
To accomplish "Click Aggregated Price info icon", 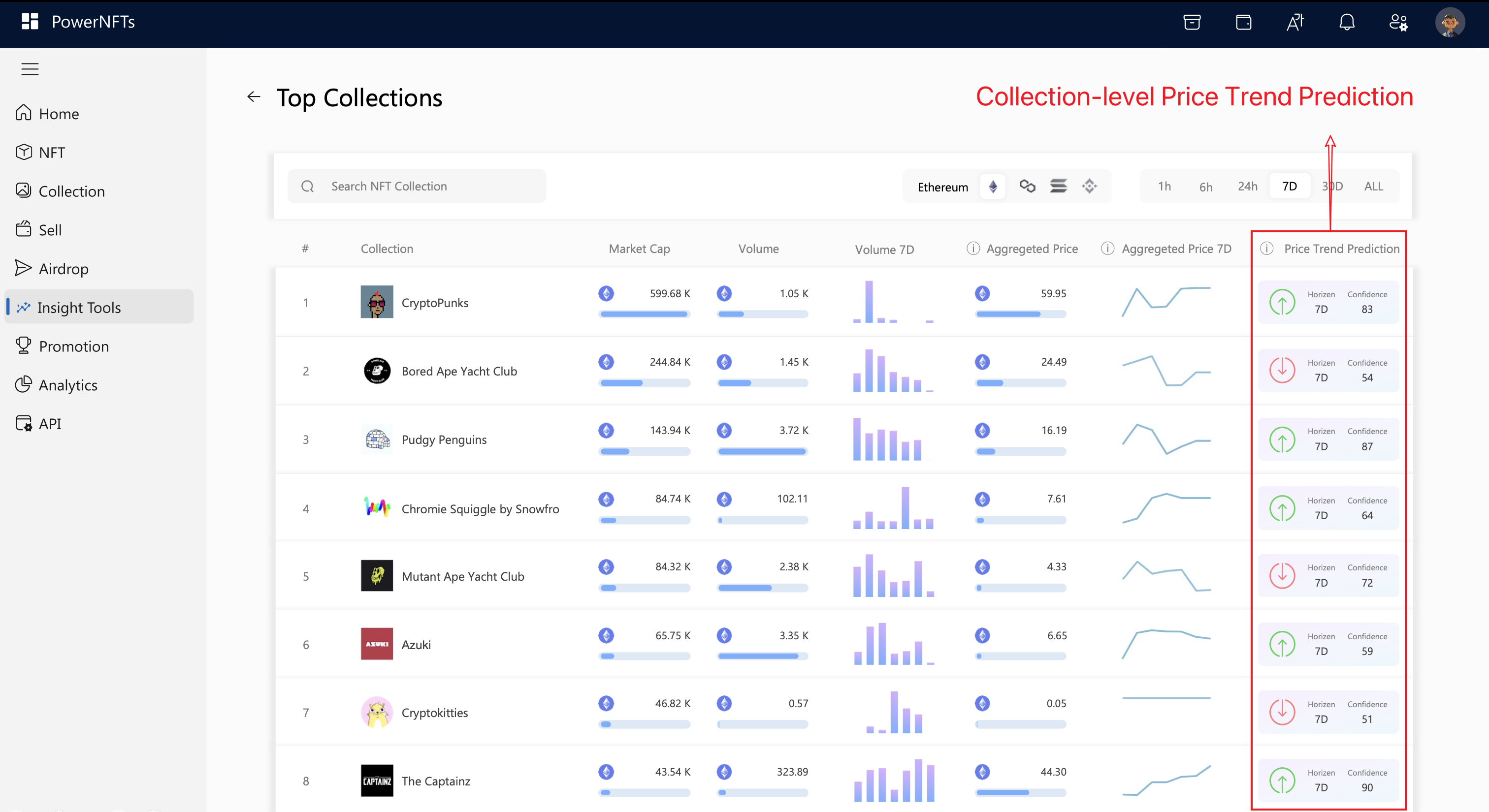I will [x=973, y=249].
